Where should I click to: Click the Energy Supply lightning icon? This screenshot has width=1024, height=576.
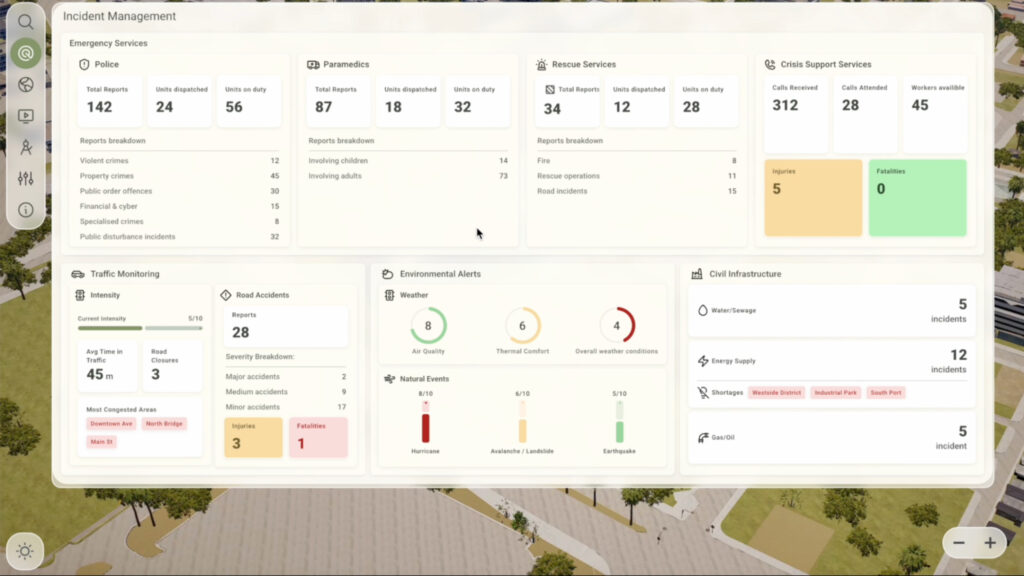[703, 360]
